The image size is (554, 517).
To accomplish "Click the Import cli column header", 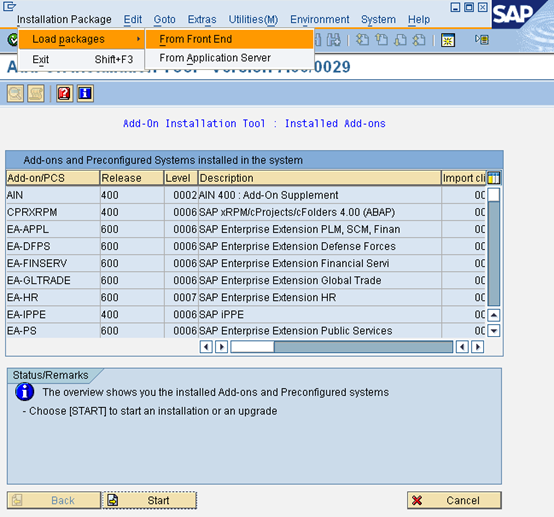I will [464, 178].
